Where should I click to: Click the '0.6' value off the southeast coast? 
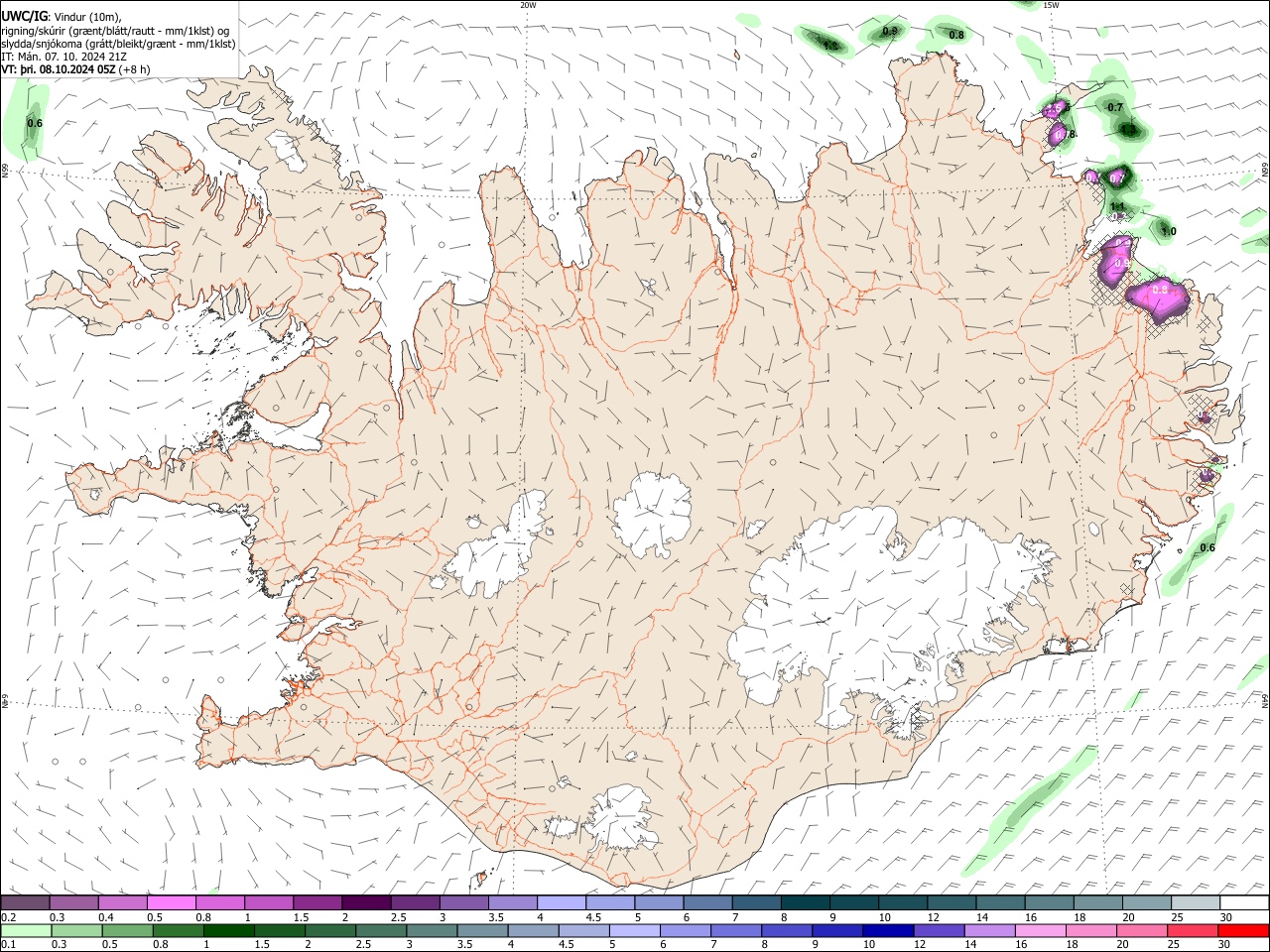[1207, 548]
